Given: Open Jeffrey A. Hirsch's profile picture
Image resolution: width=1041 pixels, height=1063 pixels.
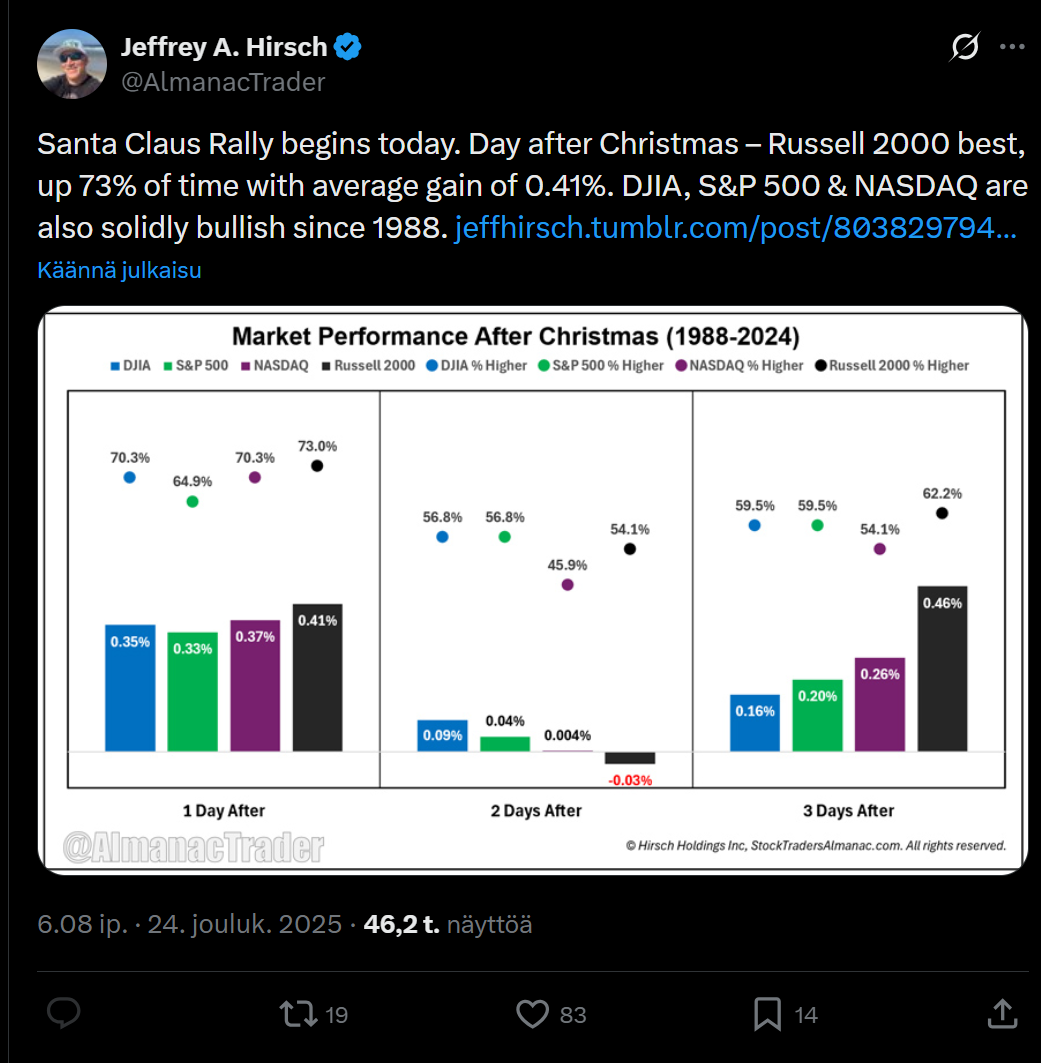Looking at the screenshot, I should 72,64.
